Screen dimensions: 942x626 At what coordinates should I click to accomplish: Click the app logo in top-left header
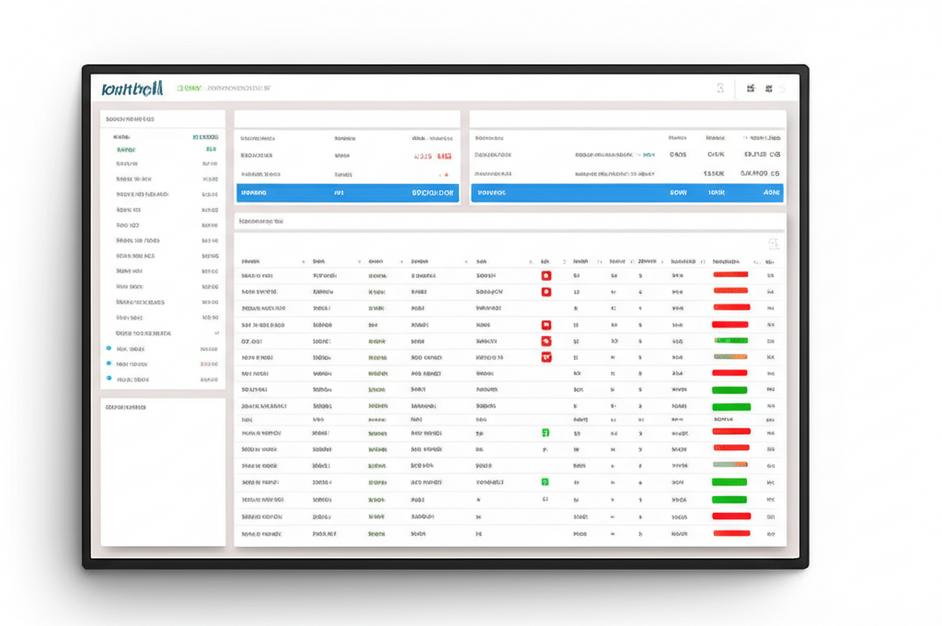tap(132, 89)
